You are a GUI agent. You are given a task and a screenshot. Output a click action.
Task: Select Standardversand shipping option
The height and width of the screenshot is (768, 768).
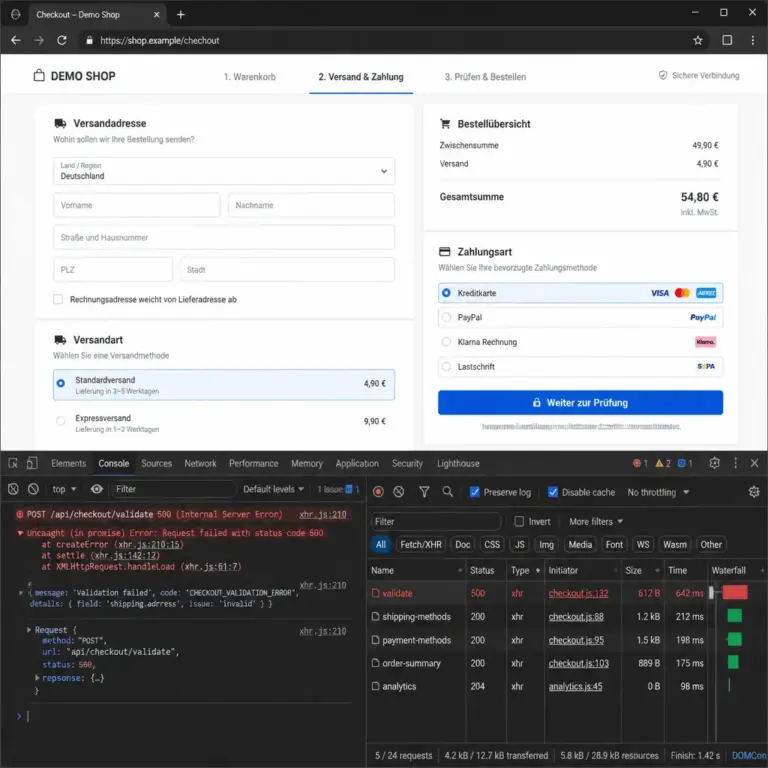224,384
